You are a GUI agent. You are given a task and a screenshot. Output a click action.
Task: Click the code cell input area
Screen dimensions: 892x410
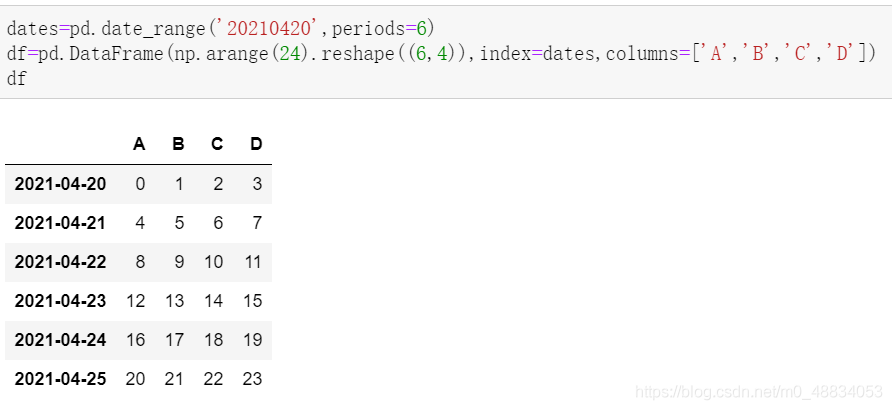click(x=446, y=52)
